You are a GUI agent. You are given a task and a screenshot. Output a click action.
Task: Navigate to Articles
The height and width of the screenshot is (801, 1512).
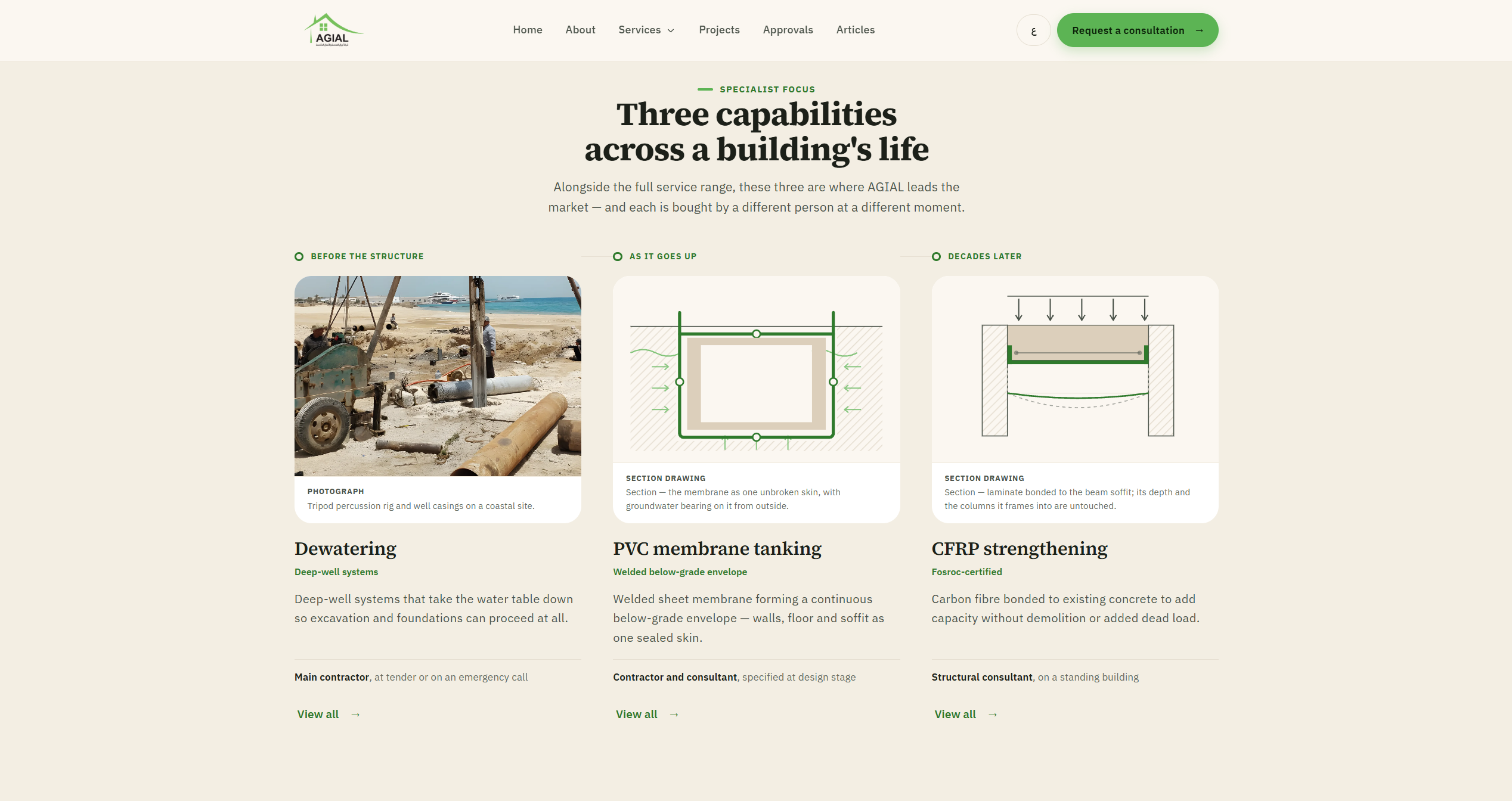point(855,30)
